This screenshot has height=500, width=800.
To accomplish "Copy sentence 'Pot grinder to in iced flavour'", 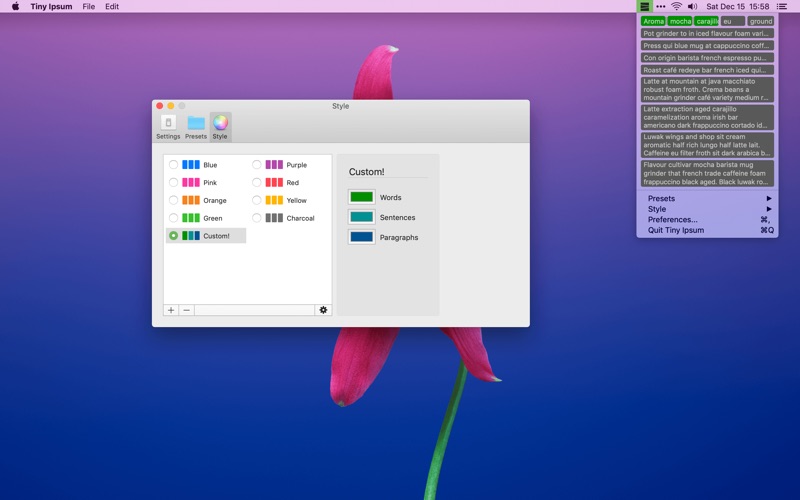I will (707, 33).
